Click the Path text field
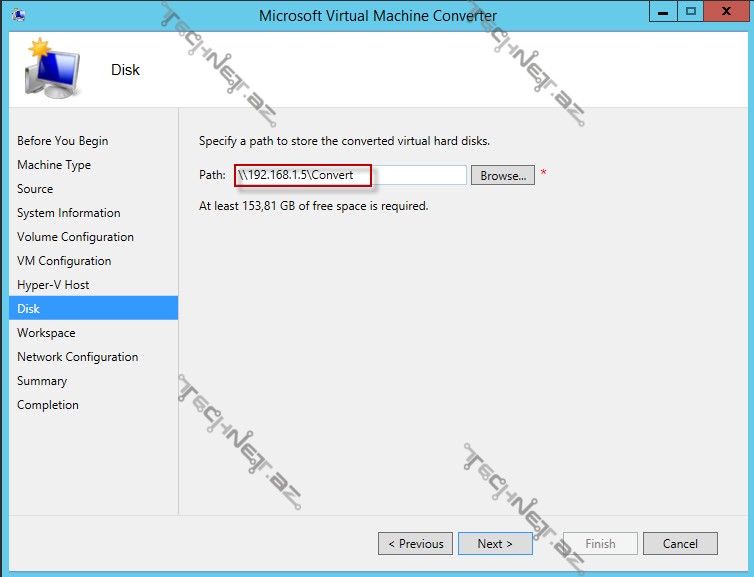 350,175
